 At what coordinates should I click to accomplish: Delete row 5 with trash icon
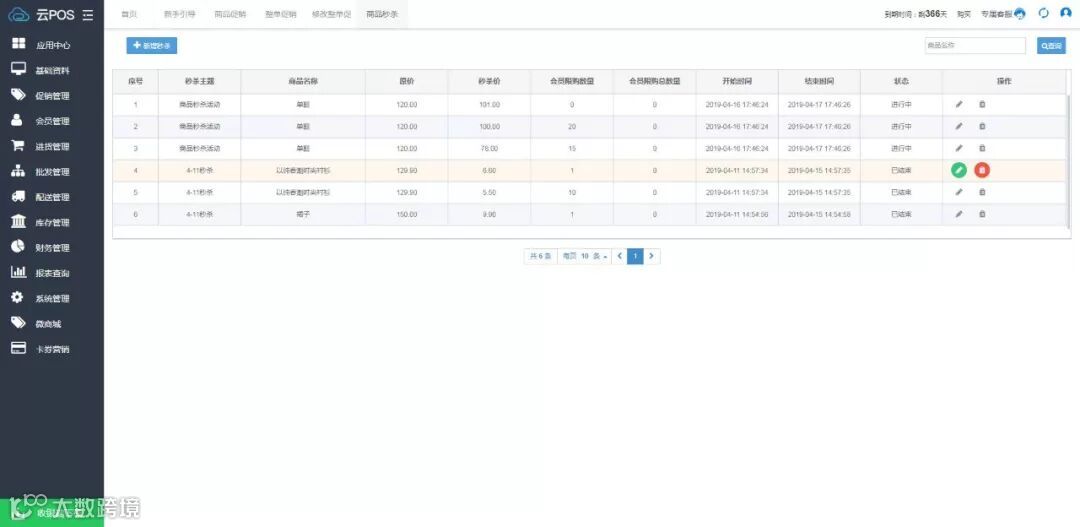click(982, 192)
